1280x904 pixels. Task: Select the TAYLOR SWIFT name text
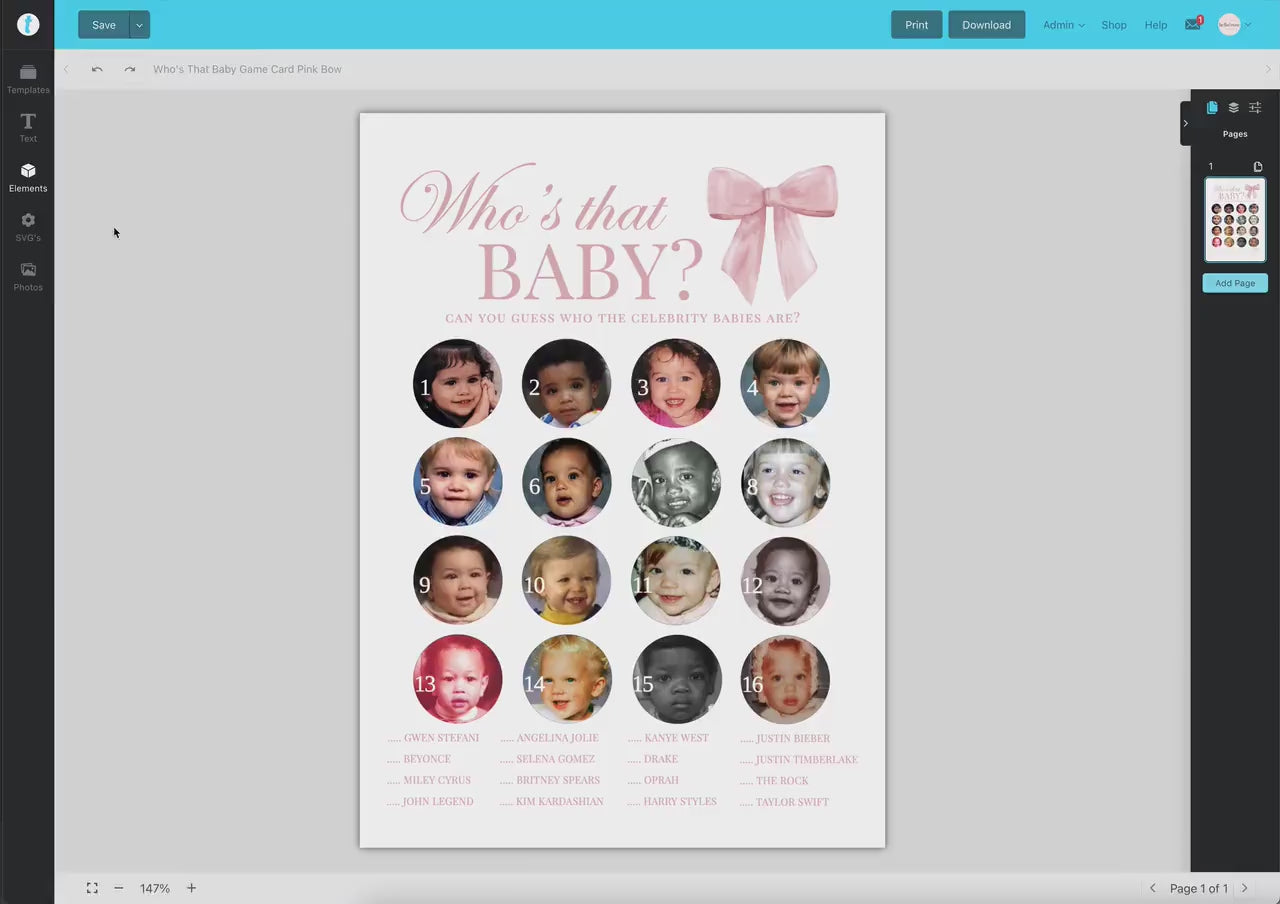(x=792, y=802)
